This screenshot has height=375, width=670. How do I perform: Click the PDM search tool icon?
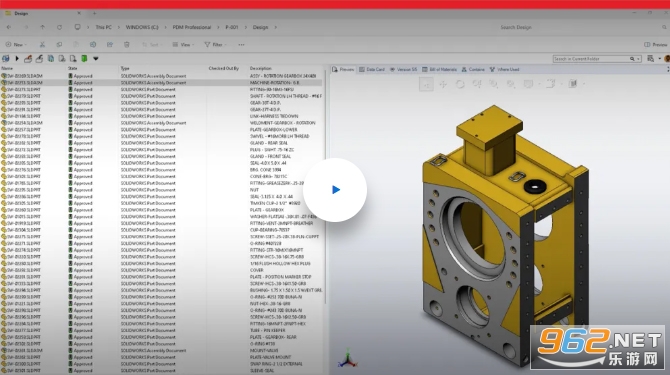pyautogui.click(x=650, y=59)
